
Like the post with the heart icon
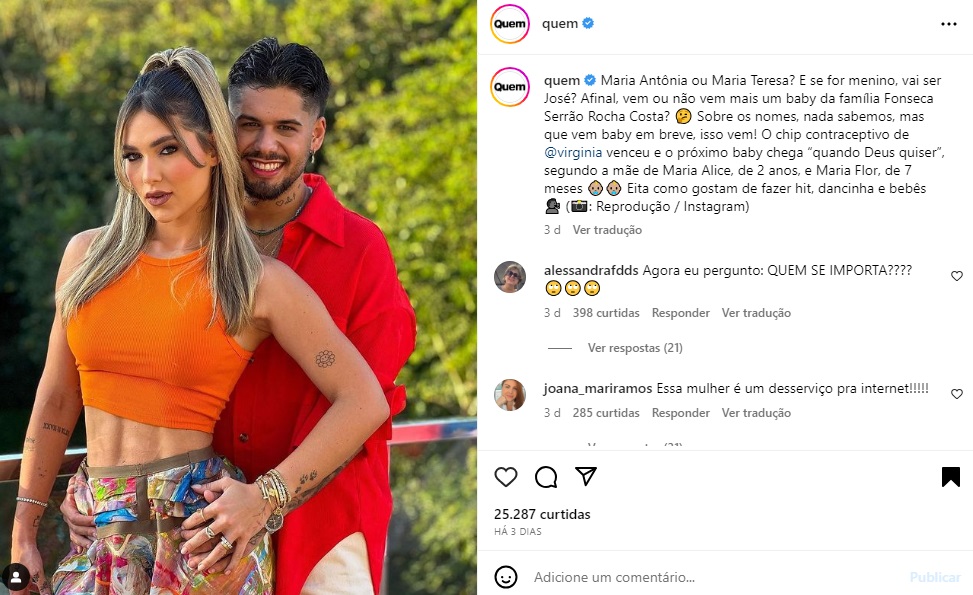pos(506,476)
